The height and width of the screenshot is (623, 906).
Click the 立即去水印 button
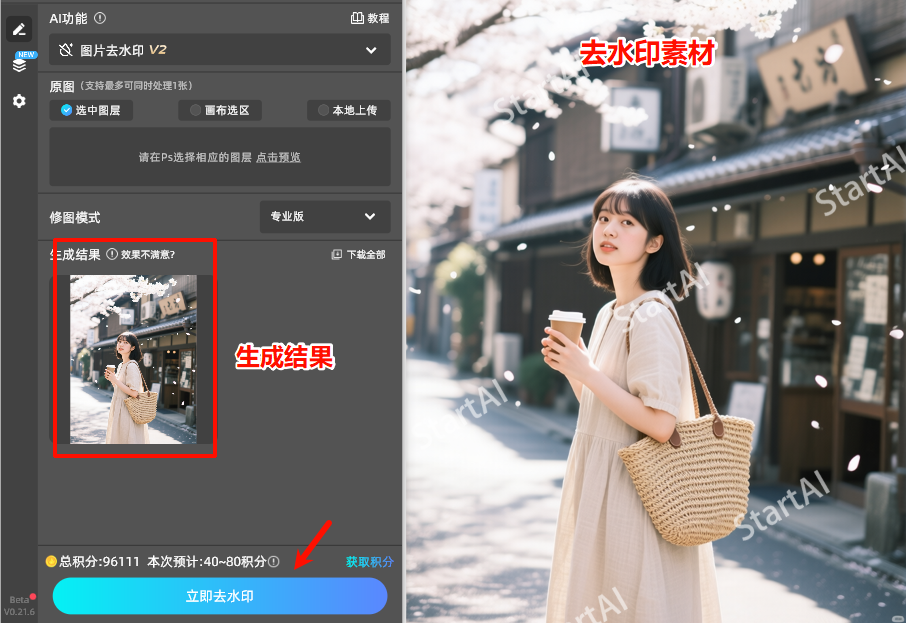pos(220,596)
